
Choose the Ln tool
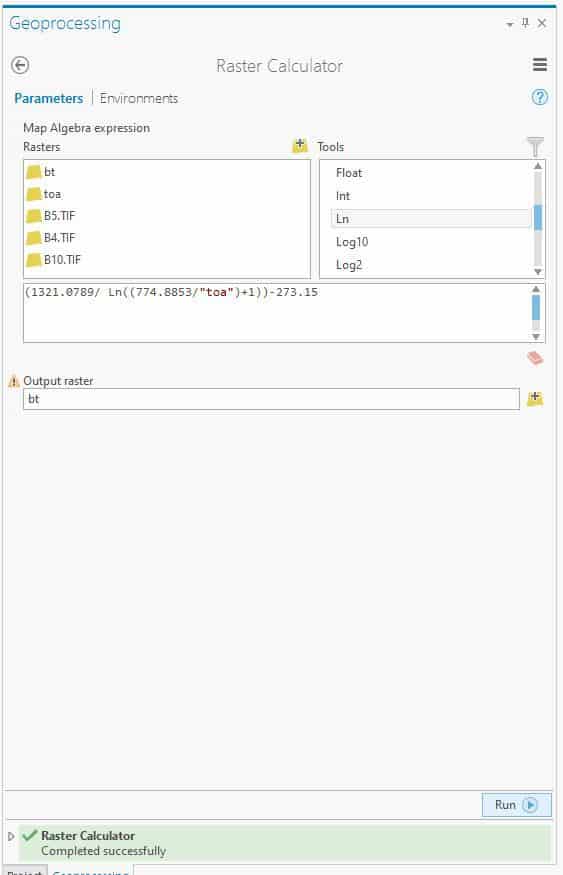[430, 219]
